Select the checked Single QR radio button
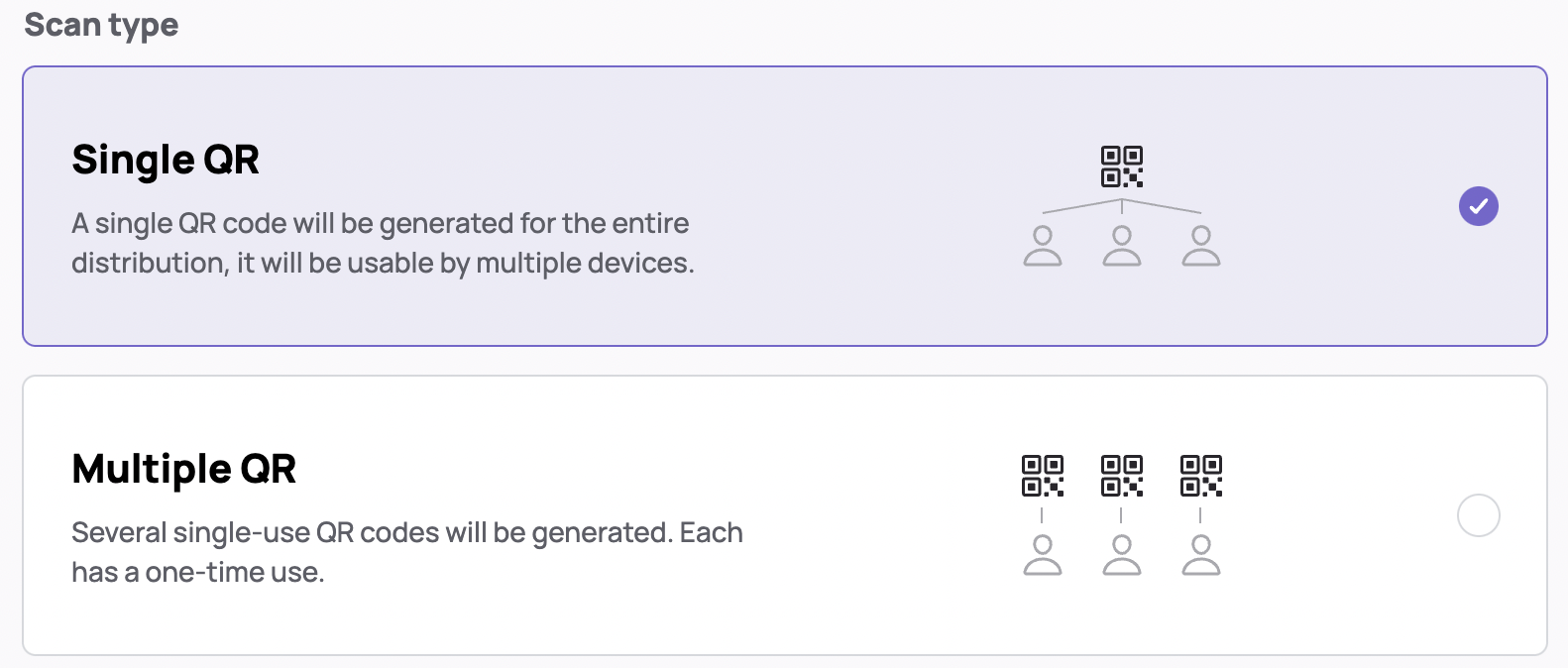The width and height of the screenshot is (1568, 668). point(1478,206)
